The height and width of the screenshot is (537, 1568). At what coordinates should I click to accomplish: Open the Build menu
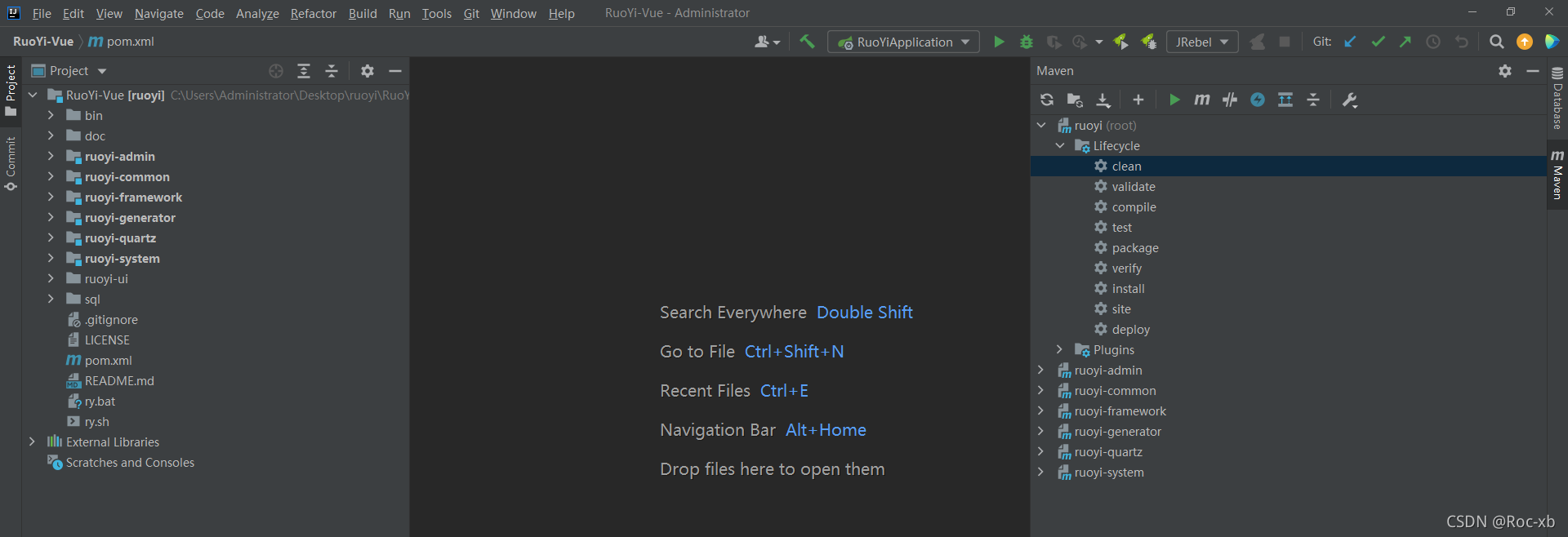363,13
